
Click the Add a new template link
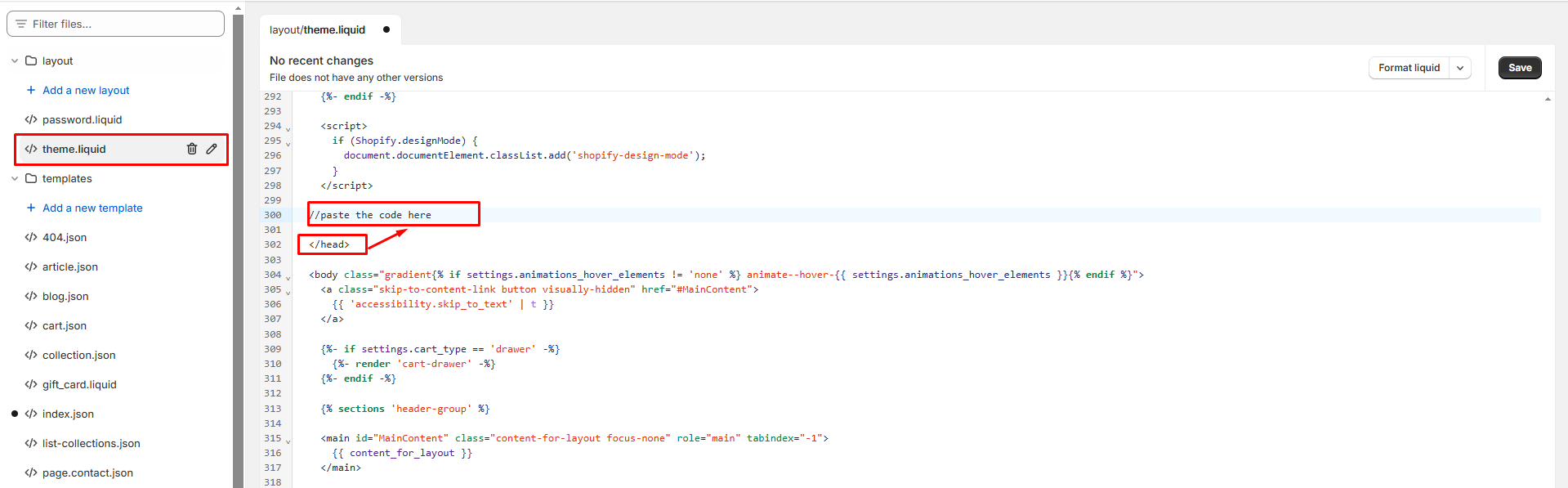92,208
